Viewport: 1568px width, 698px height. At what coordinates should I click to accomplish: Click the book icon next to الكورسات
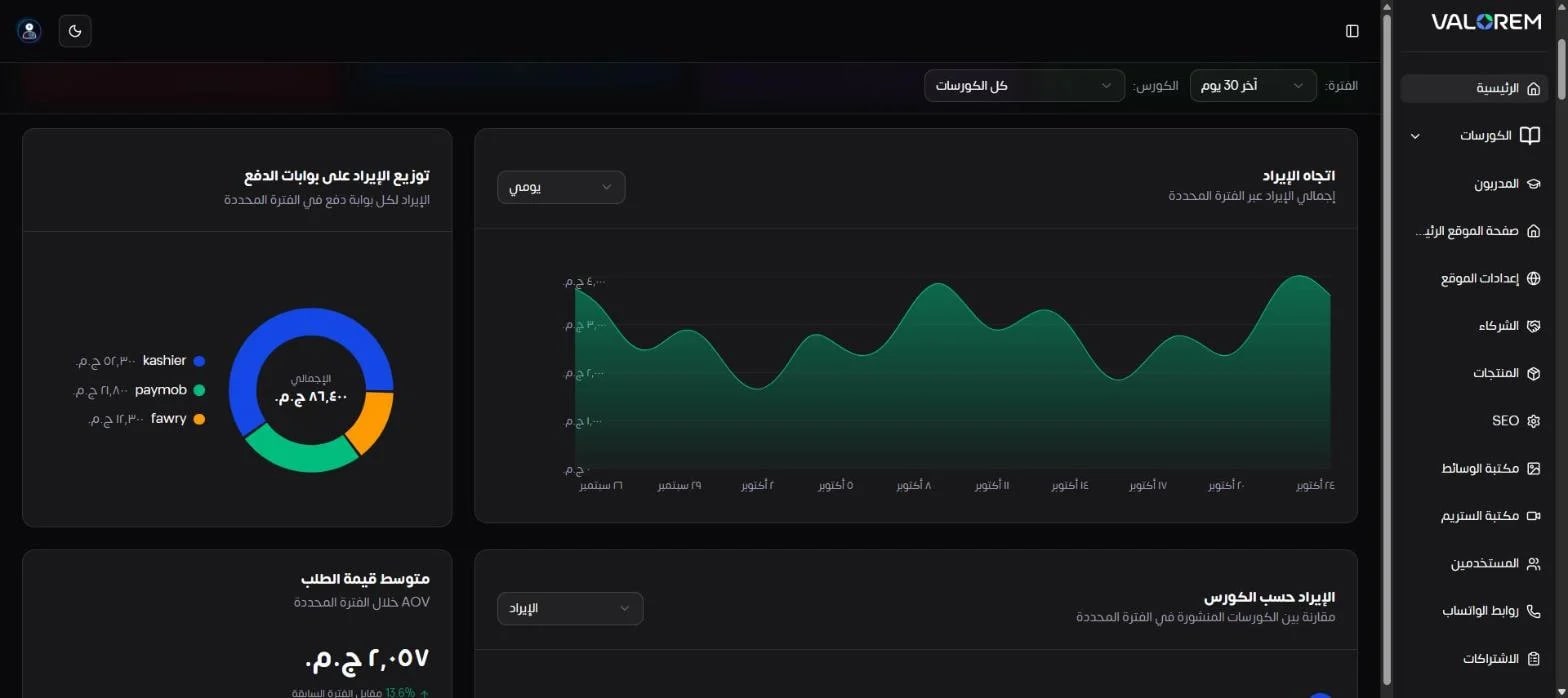click(x=1530, y=135)
